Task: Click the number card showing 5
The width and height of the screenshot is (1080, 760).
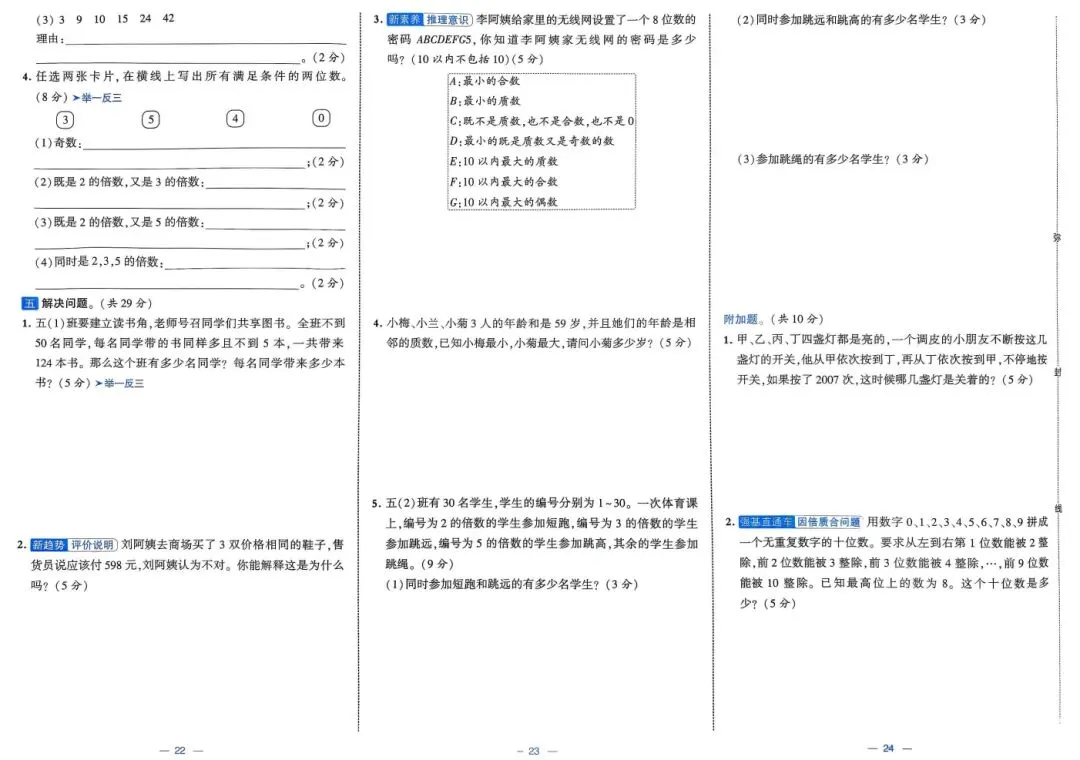Action: tap(150, 120)
